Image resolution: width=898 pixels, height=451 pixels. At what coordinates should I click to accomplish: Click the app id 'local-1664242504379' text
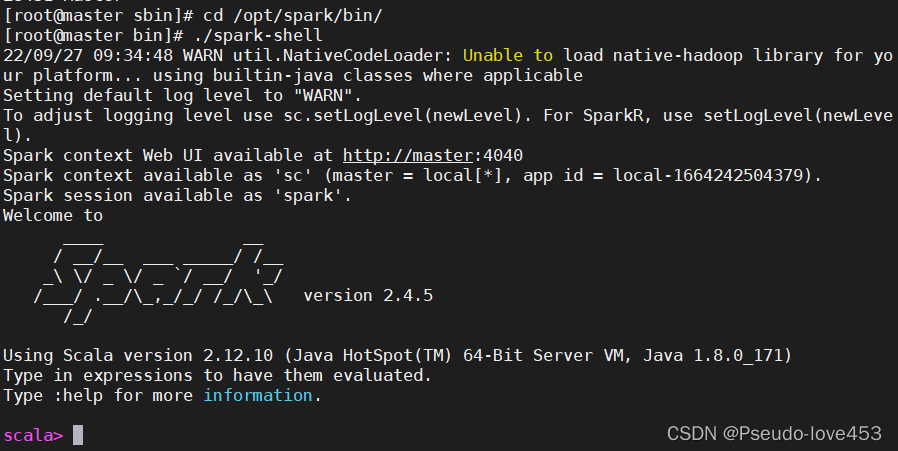coord(708,175)
